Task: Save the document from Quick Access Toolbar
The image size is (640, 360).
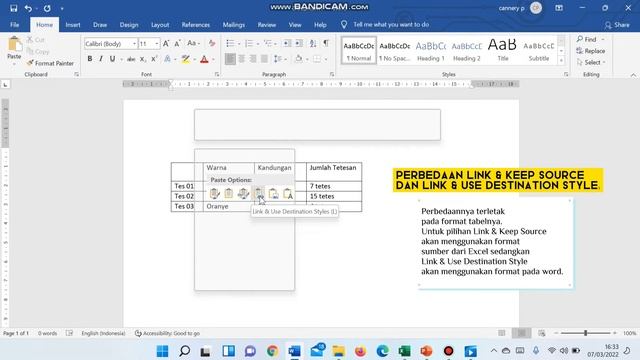Action: (x=13, y=8)
